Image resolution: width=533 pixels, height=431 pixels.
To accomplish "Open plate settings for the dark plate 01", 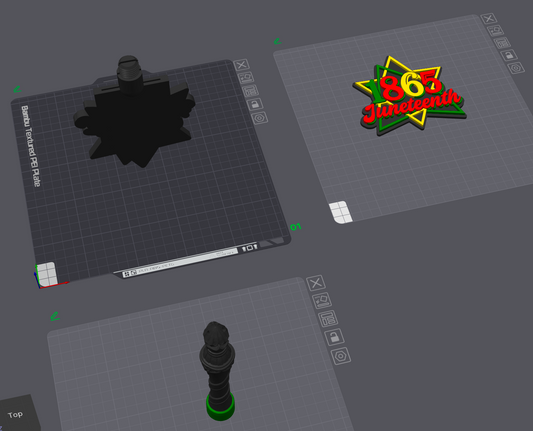I will coord(260,118).
